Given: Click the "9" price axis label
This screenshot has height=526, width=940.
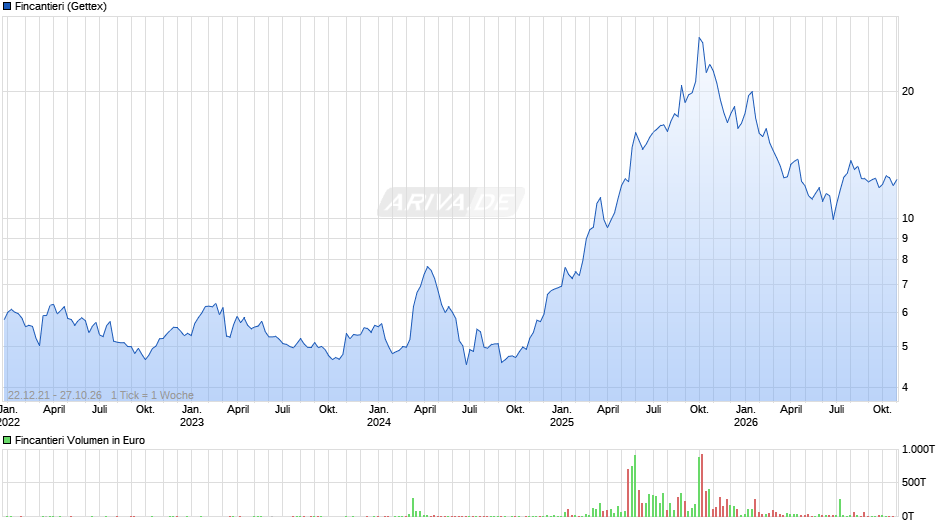Looking at the screenshot, I should click(905, 238).
